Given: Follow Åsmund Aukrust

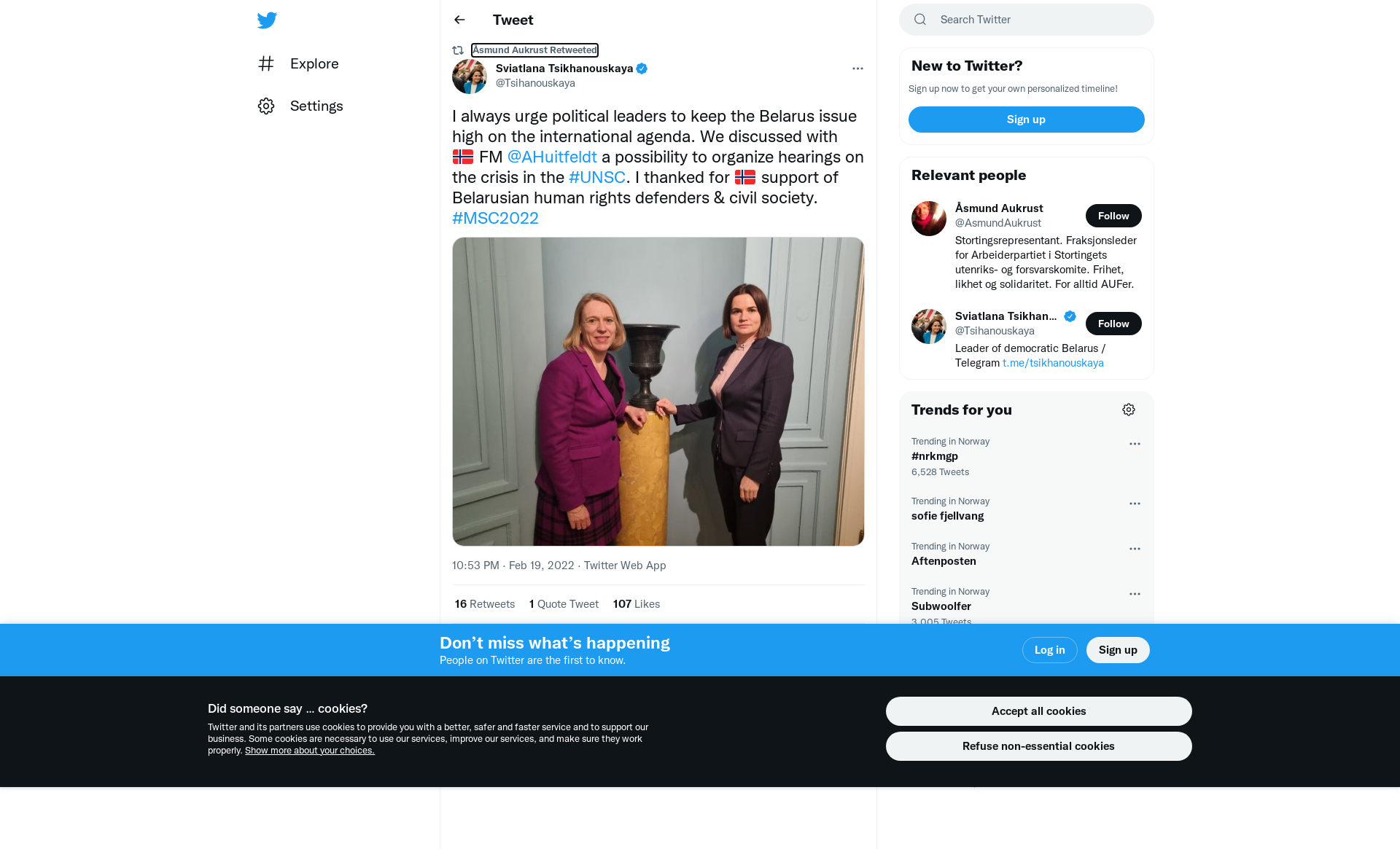Looking at the screenshot, I should coord(1113,216).
